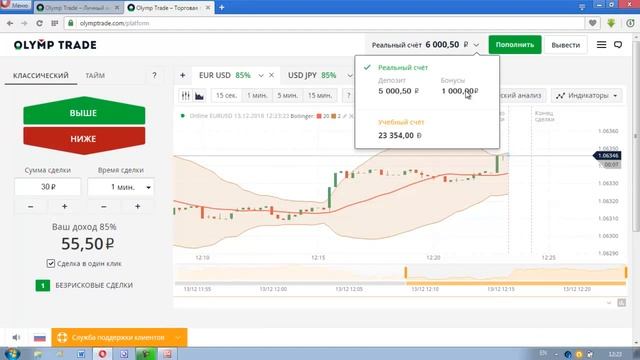Click the Windows Start orb

point(12,353)
